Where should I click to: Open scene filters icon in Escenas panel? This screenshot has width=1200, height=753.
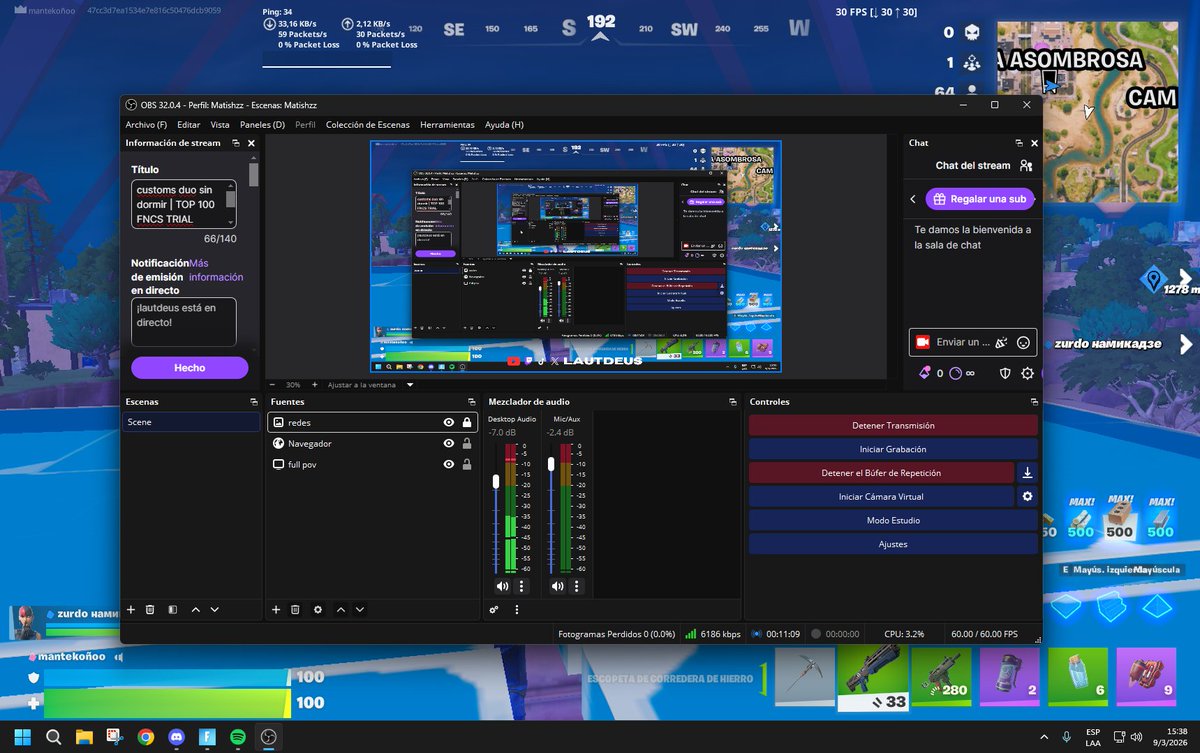point(172,609)
